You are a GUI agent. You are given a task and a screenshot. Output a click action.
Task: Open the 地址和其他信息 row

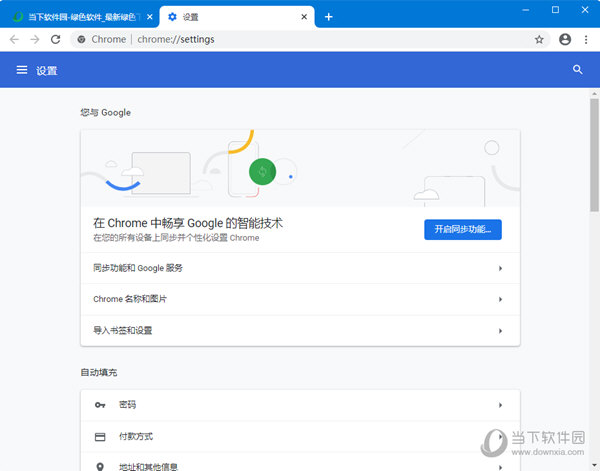[x=300, y=462]
